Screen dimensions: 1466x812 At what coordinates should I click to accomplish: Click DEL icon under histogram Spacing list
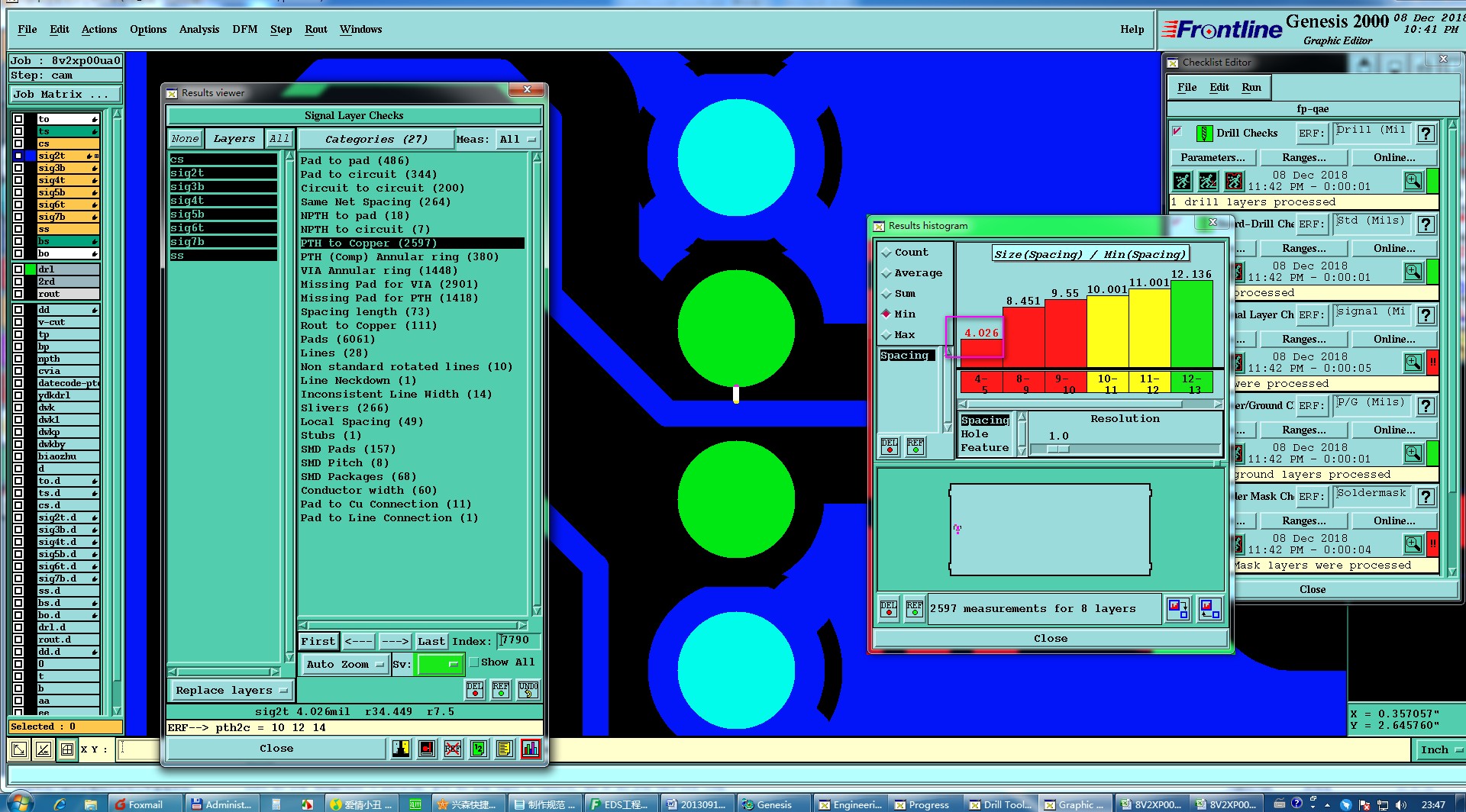pyautogui.click(x=890, y=446)
